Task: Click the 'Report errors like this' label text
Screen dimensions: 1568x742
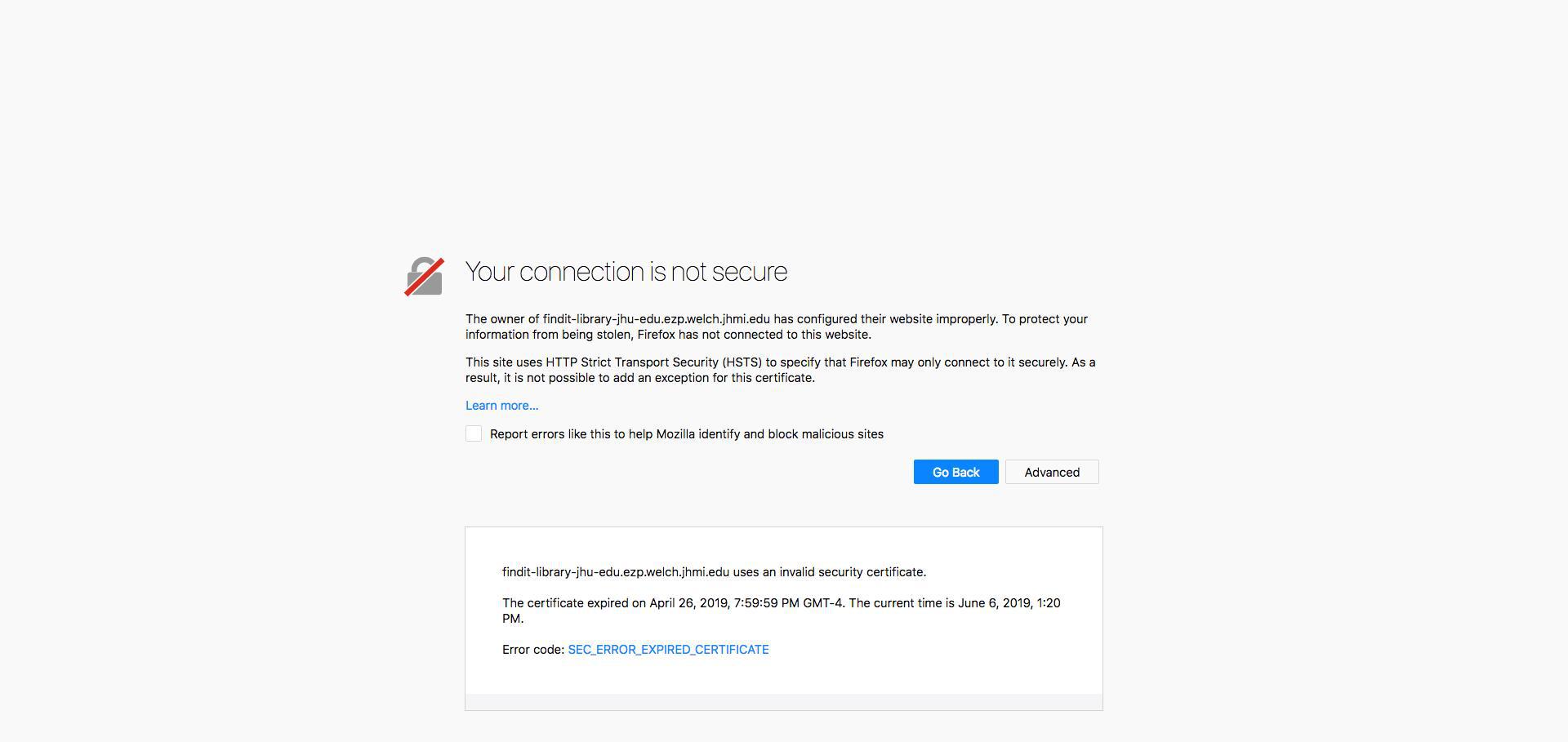Action: pyautogui.click(x=686, y=434)
